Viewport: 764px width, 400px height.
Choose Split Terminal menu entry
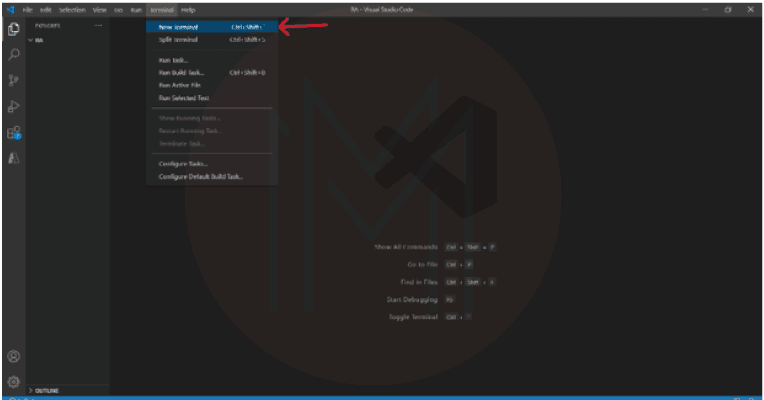click(178, 40)
